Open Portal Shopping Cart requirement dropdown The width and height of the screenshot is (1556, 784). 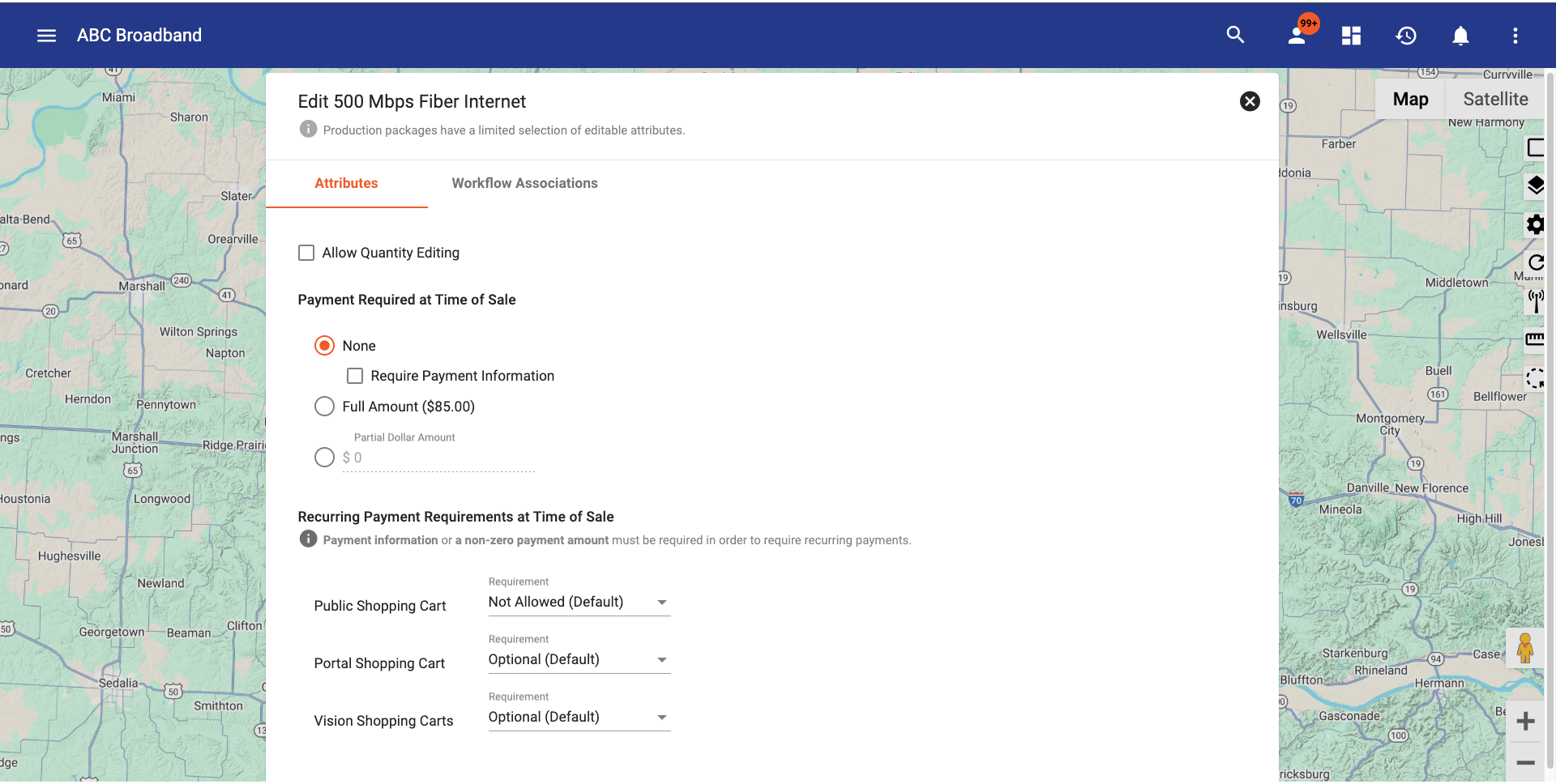pos(579,659)
